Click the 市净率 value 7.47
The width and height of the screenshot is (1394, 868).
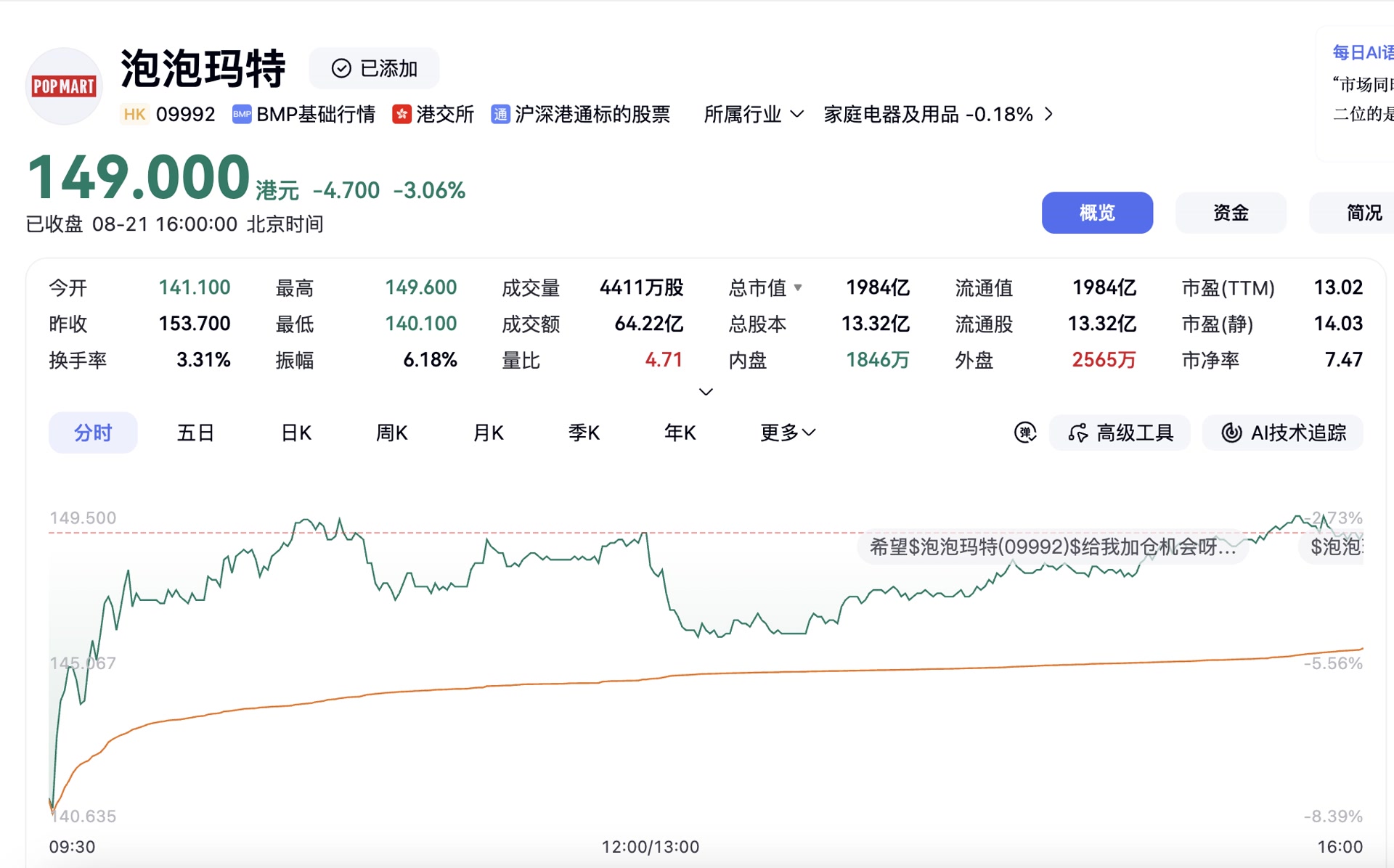pyautogui.click(x=1344, y=360)
